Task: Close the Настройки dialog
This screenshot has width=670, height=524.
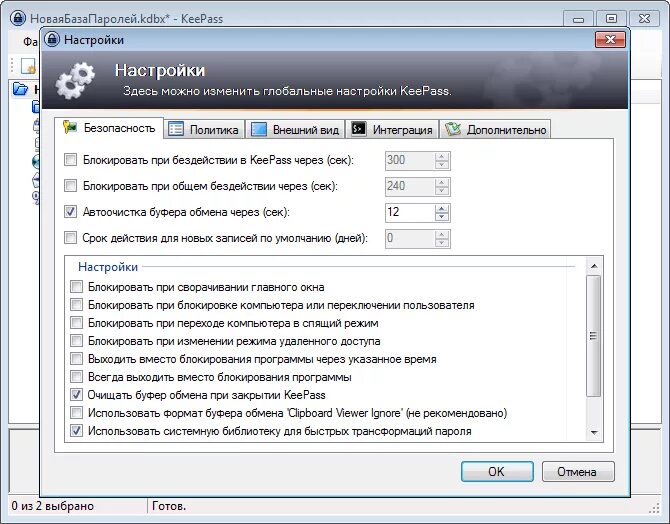Action: tap(610, 40)
